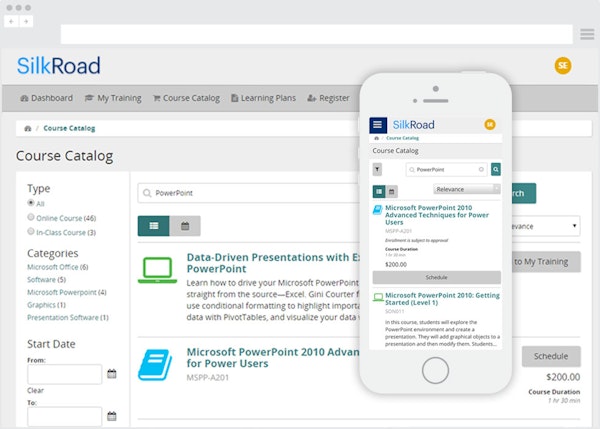The height and width of the screenshot is (429, 600).
Task: Click the To start date input field
Action: [x=65, y=416]
